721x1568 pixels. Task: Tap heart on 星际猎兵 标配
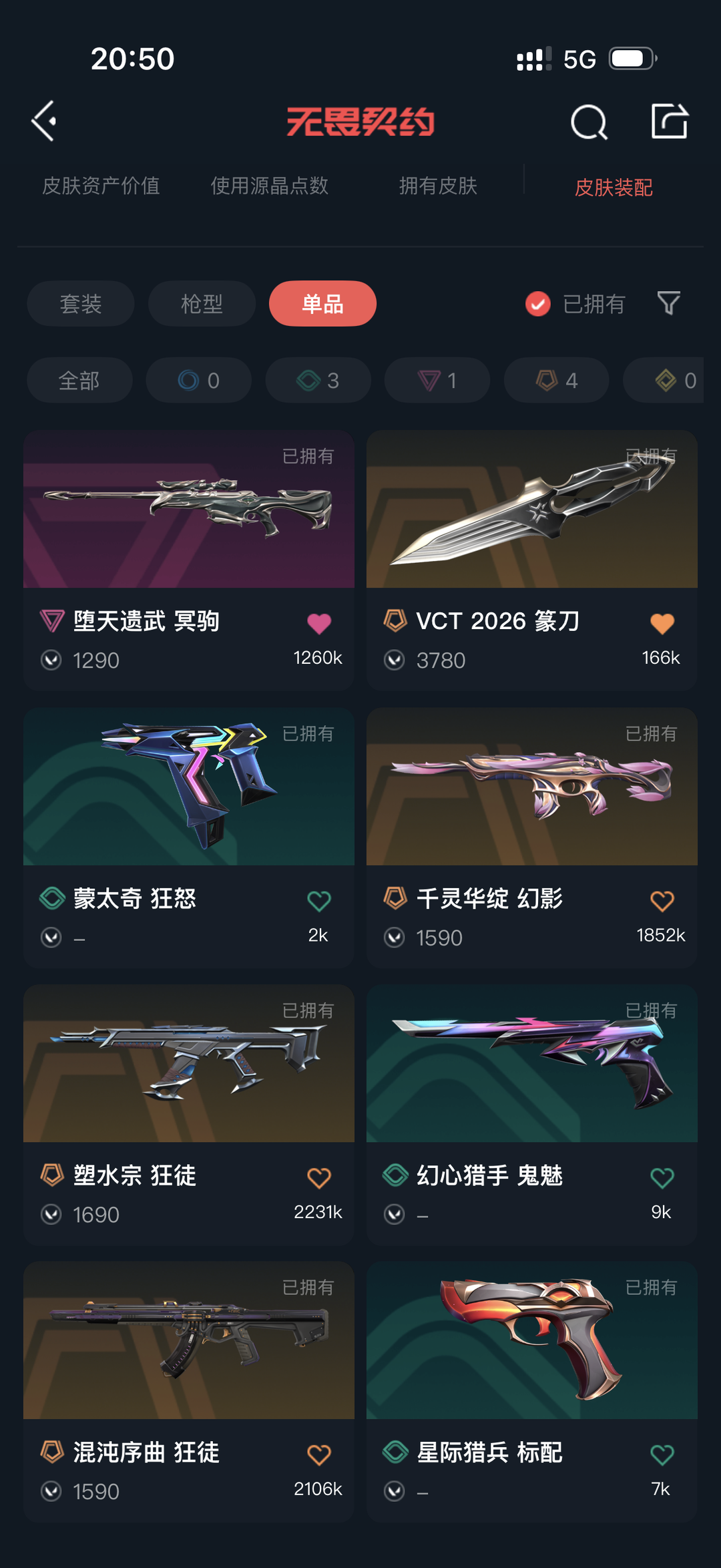(662, 1454)
